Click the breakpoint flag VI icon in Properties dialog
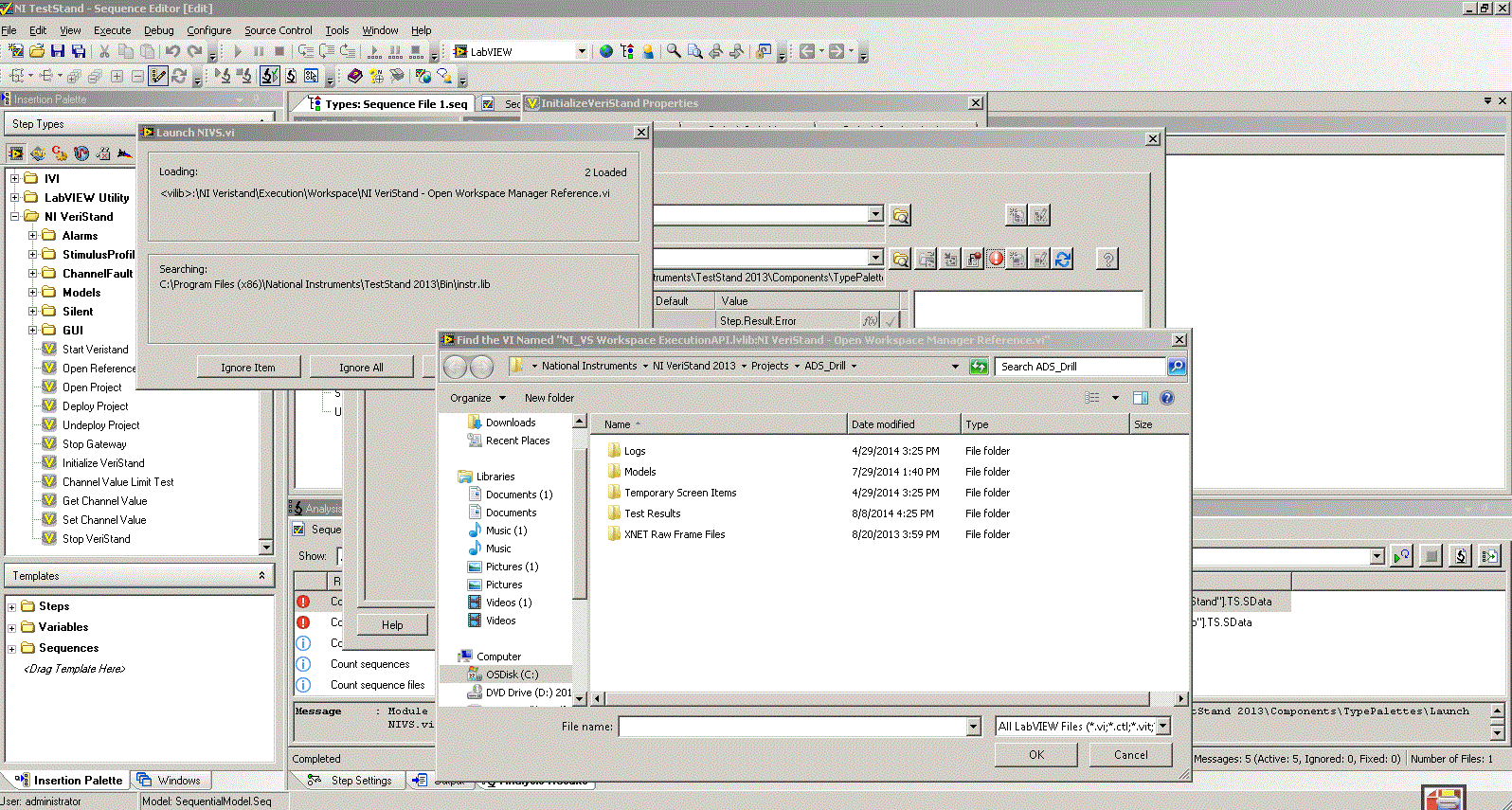This screenshot has width=1512, height=810. [x=973, y=259]
